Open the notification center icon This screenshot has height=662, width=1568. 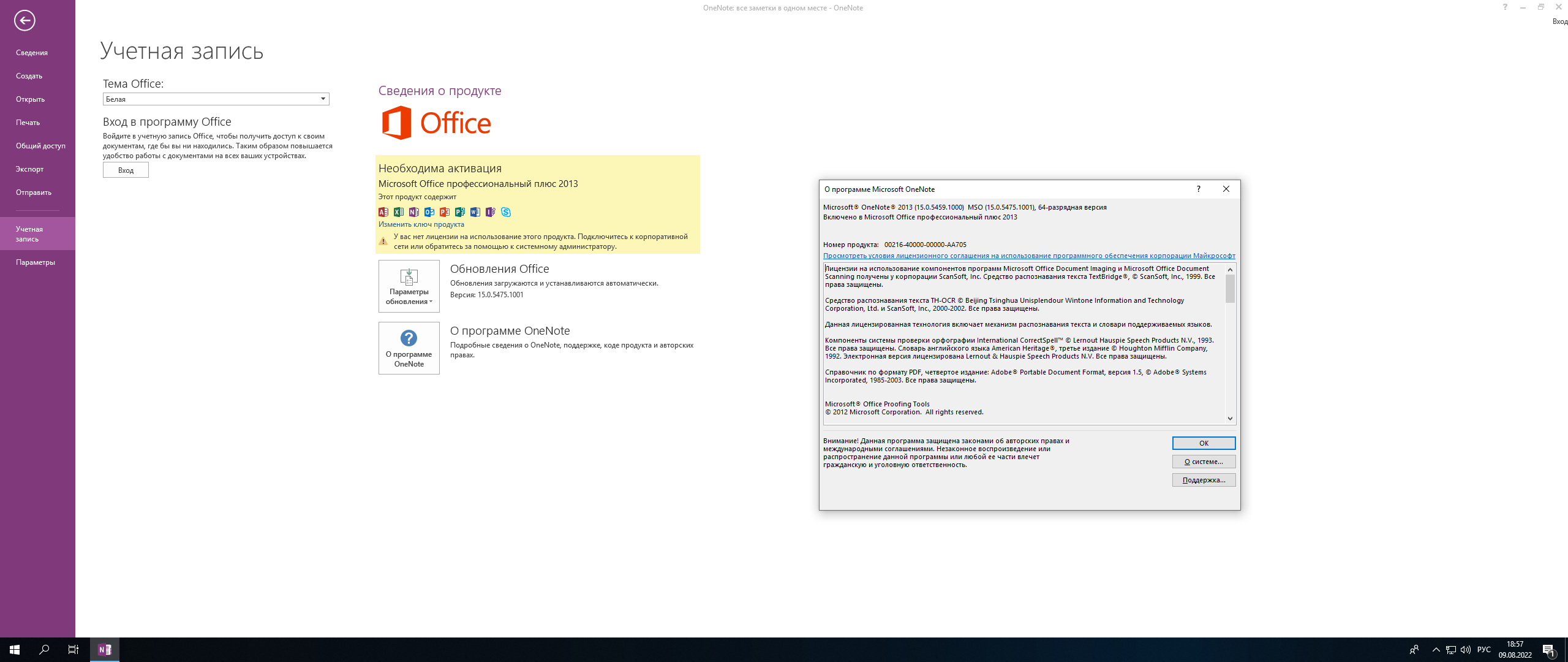[1549, 650]
